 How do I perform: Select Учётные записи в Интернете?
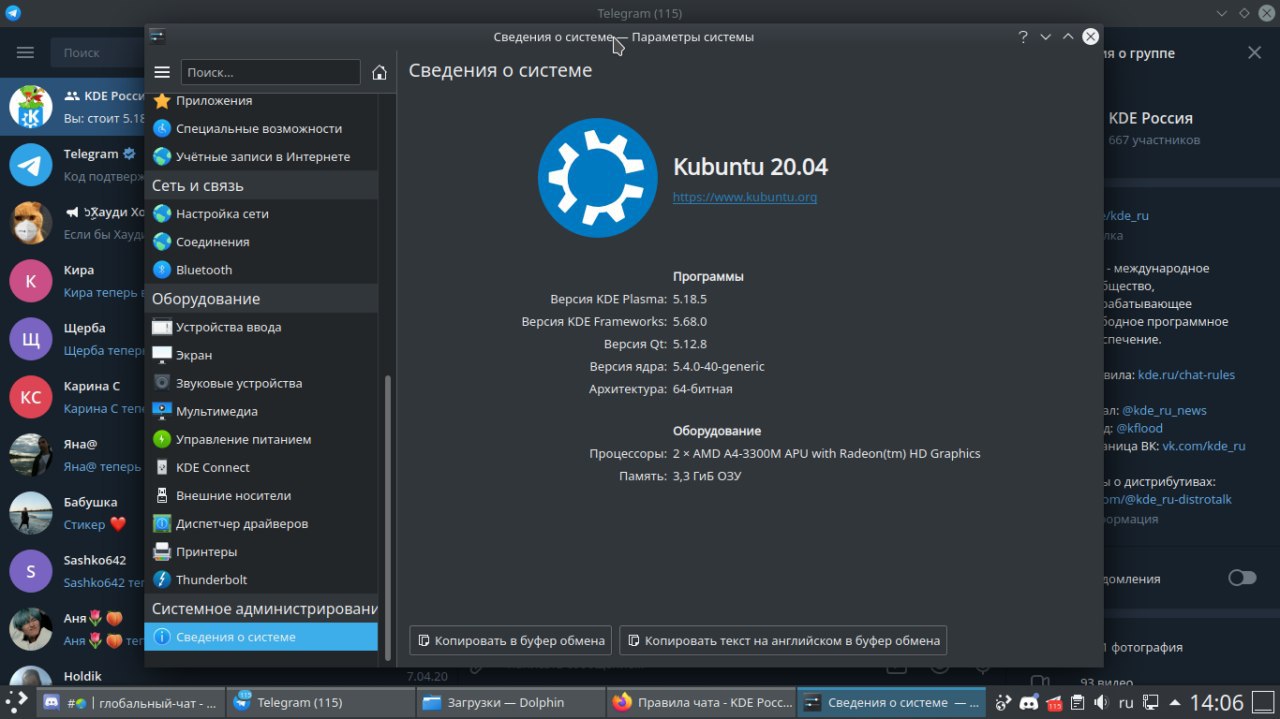[262, 157]
